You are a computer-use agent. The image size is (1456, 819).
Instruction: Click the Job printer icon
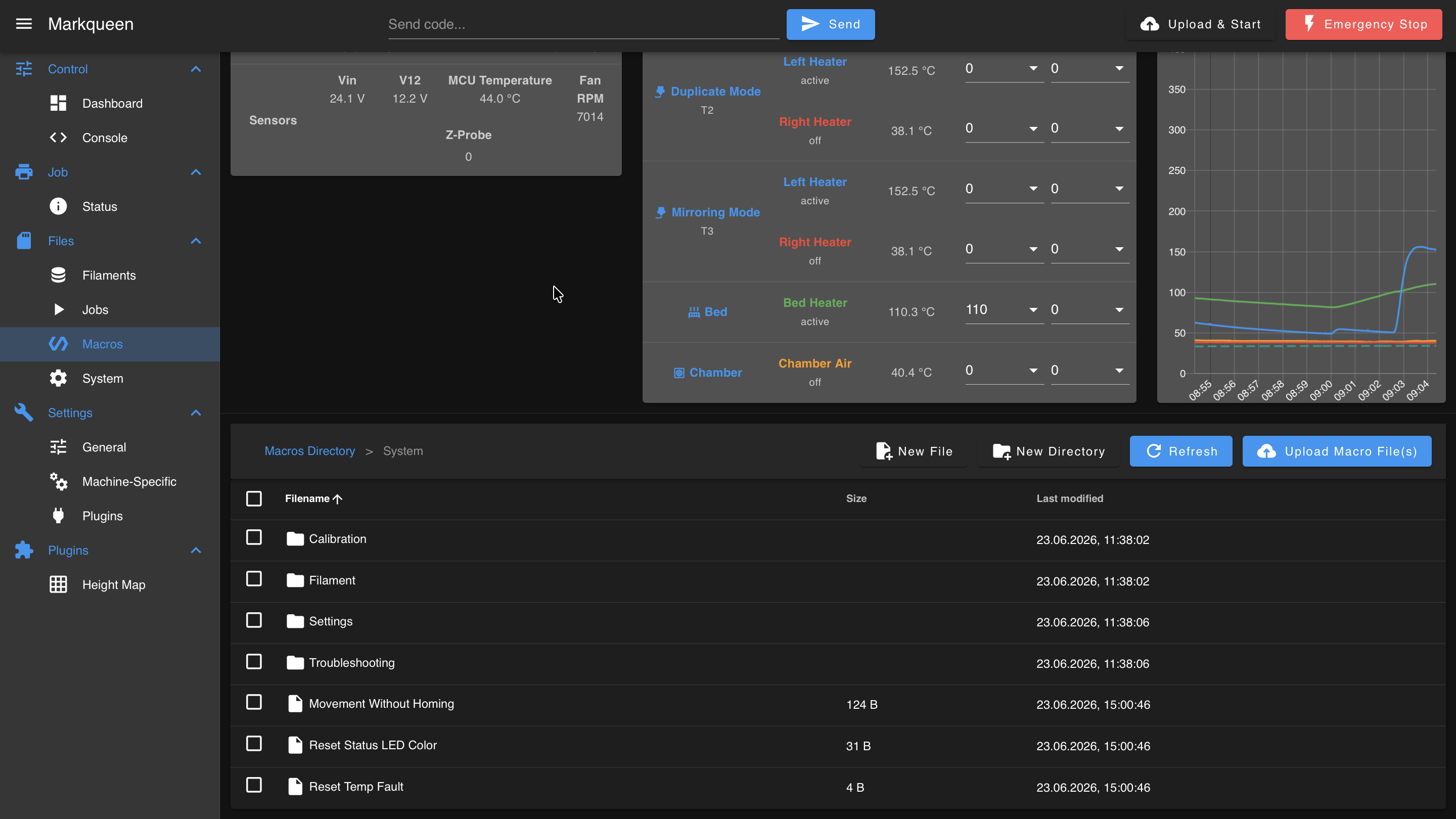[x=24, y=172]
